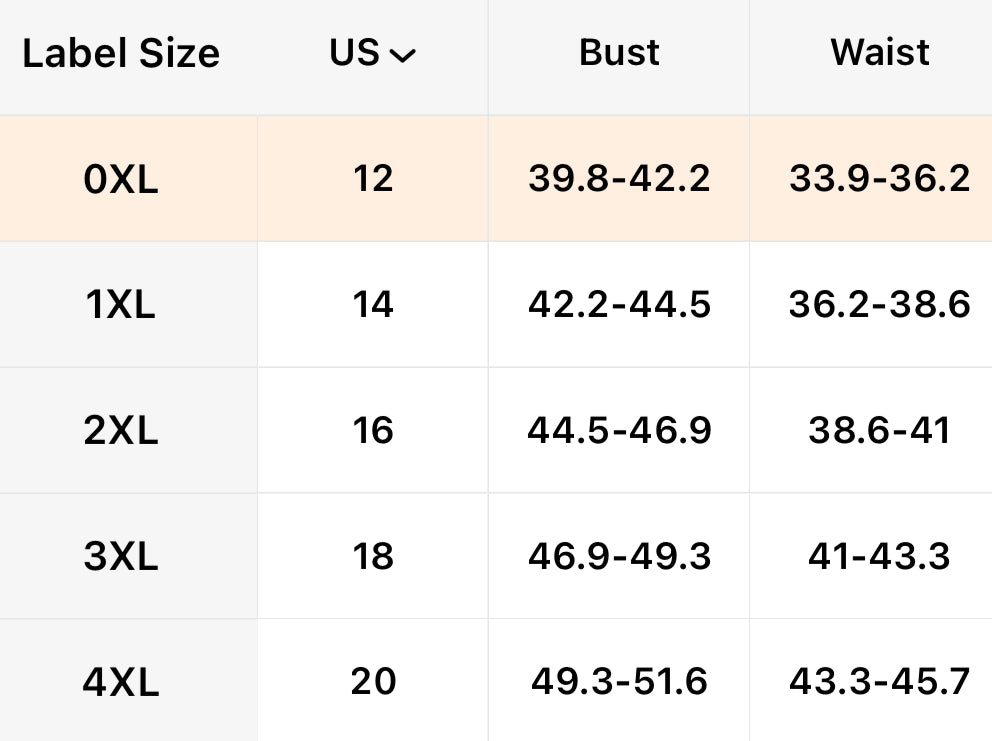Select bust measurement 39.8-42.2
The width and height of the screenshot is (992, 741).
[619, 179]
